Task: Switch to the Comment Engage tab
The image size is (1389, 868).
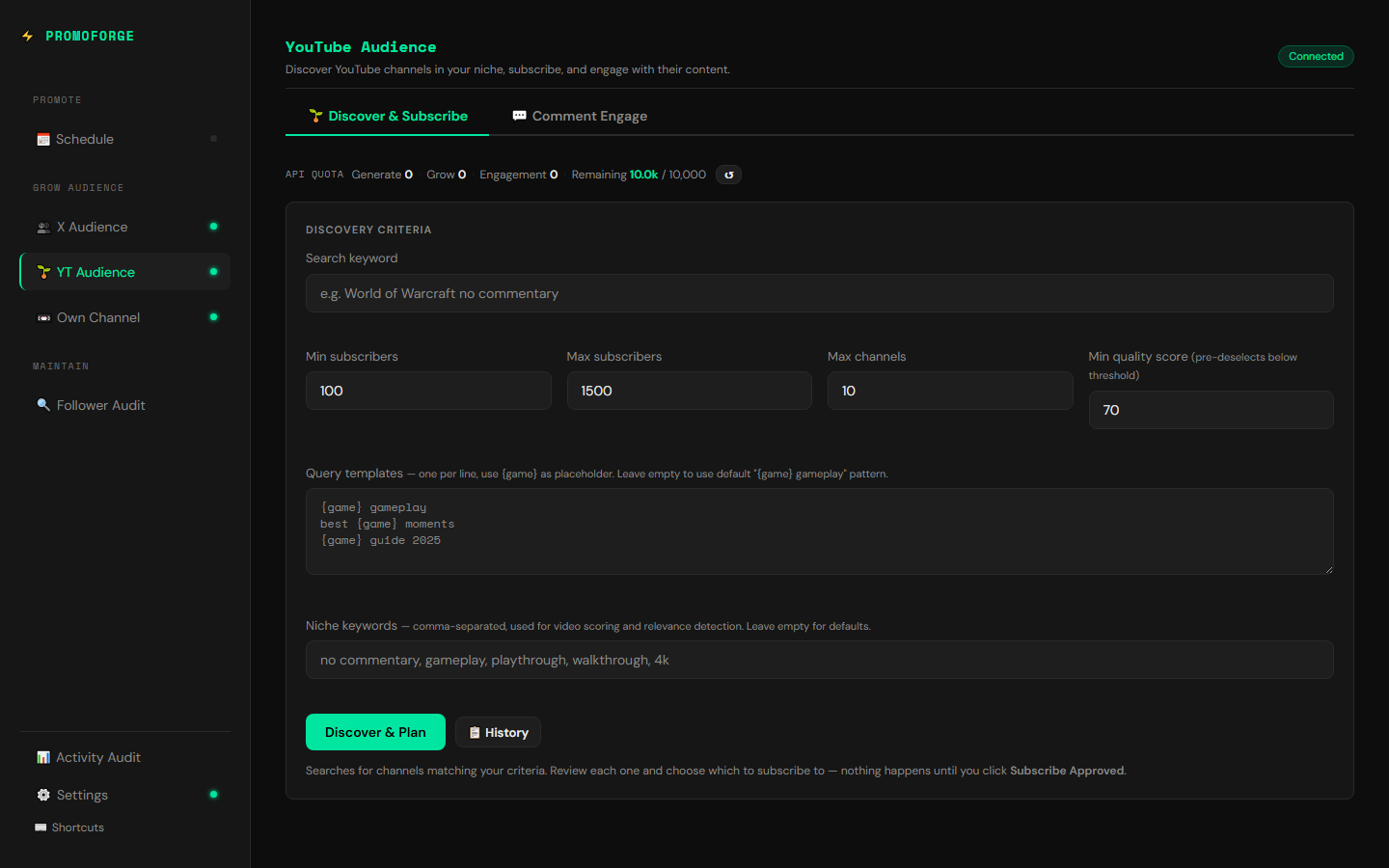Action: (x=579, y=116)
